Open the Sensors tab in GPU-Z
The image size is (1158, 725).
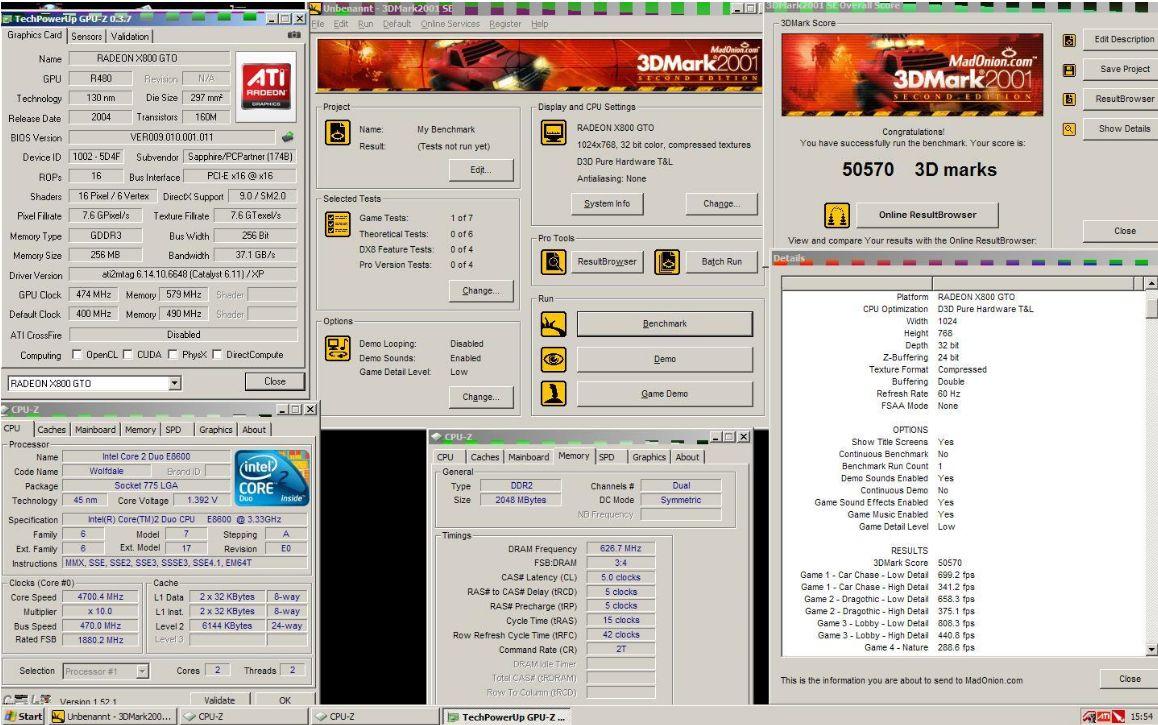pyautogui.click(x=86, y=36)
